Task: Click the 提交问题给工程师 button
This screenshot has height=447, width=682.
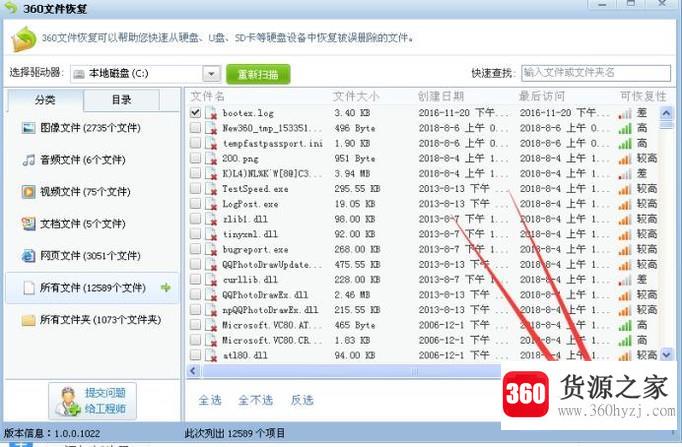Action: [x=92, y=401]
